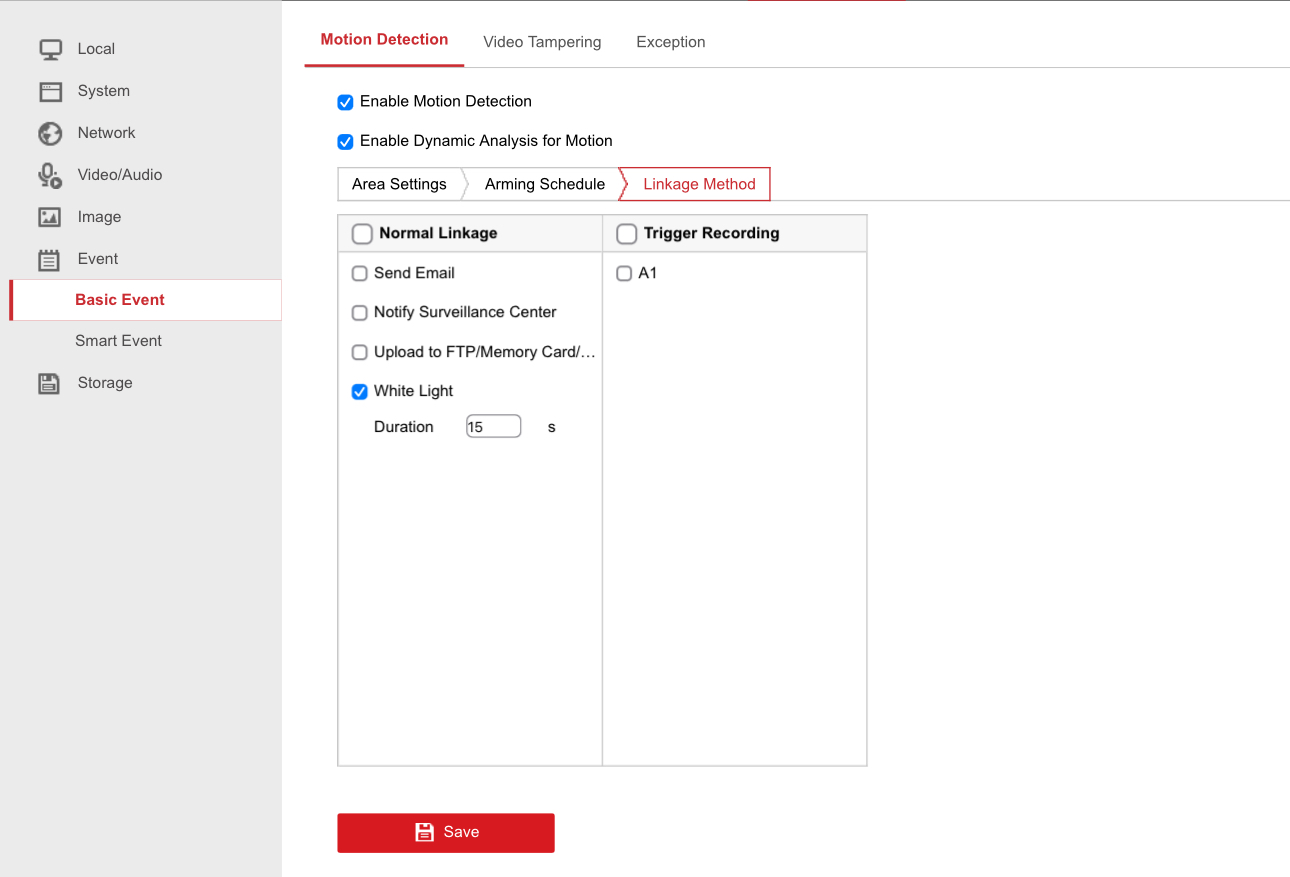
Task: Click the Image picture icon
Action: click(x=50, y=217)
